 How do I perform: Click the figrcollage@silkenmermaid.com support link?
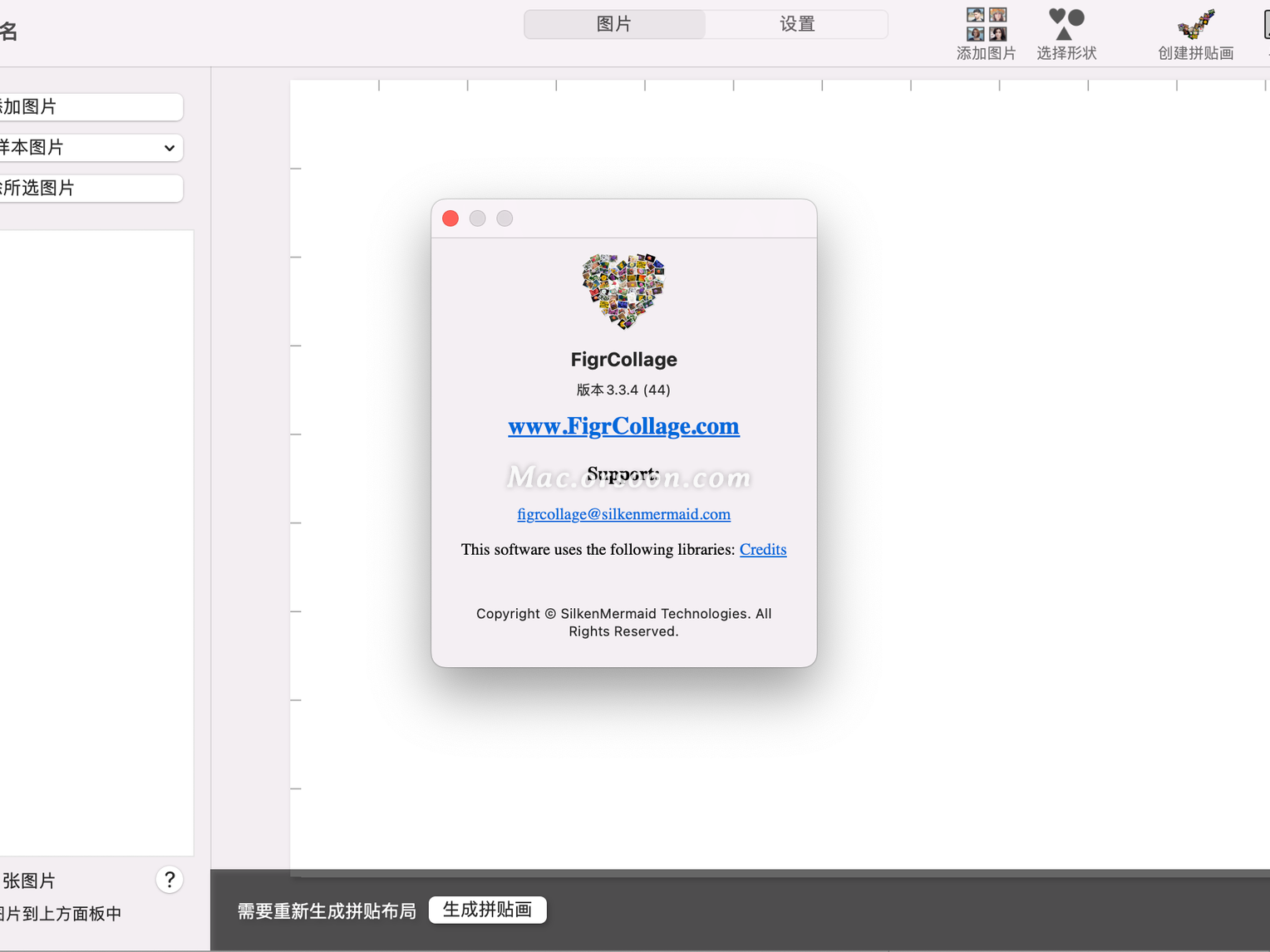pyautogui.click(x=623, y=513)
